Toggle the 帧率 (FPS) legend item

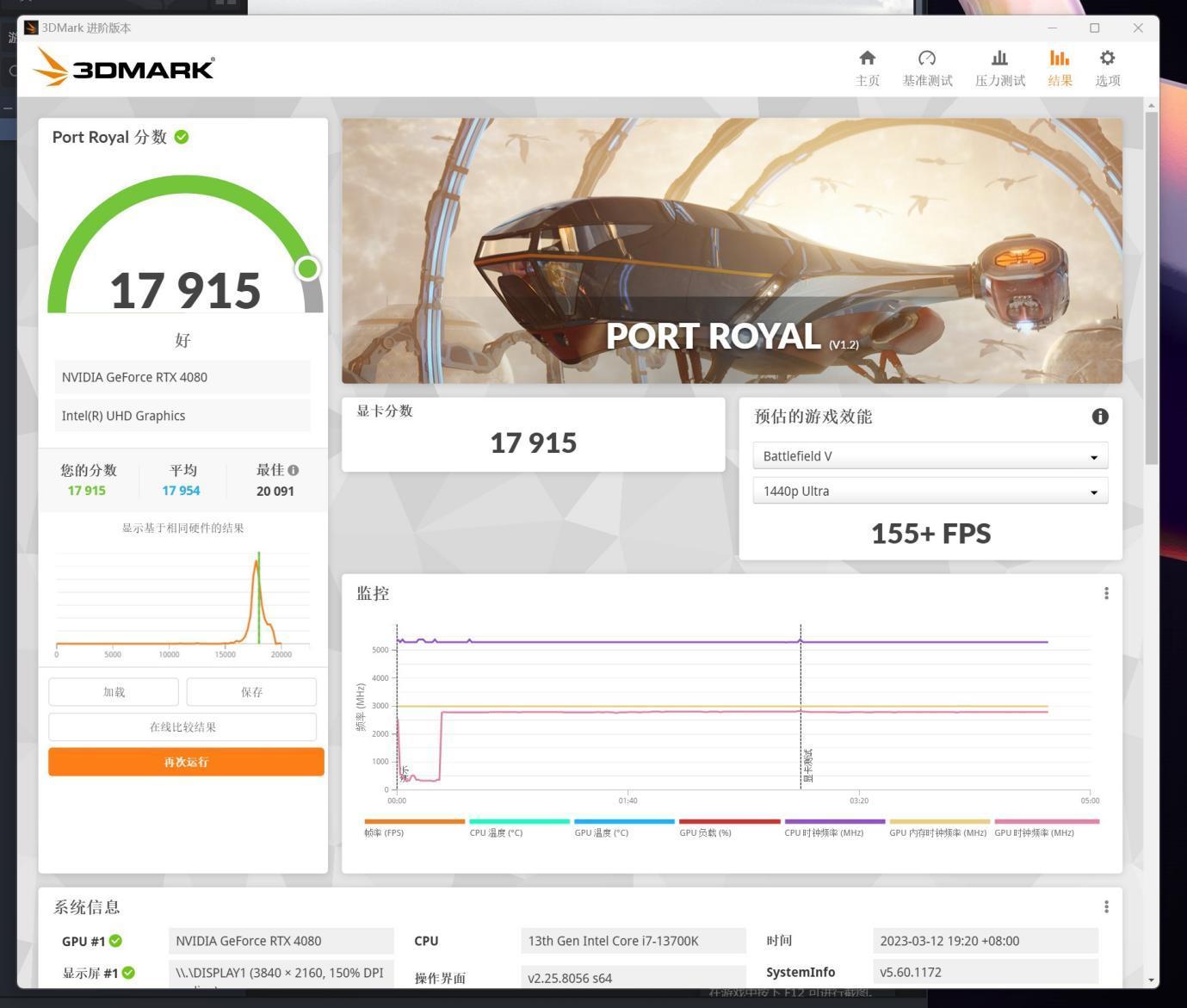tap(414, 828)
